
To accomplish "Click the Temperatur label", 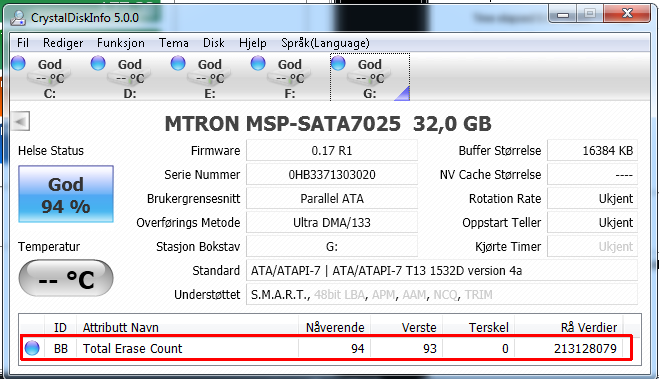I will pyautogui.click(x=49, y=246).
